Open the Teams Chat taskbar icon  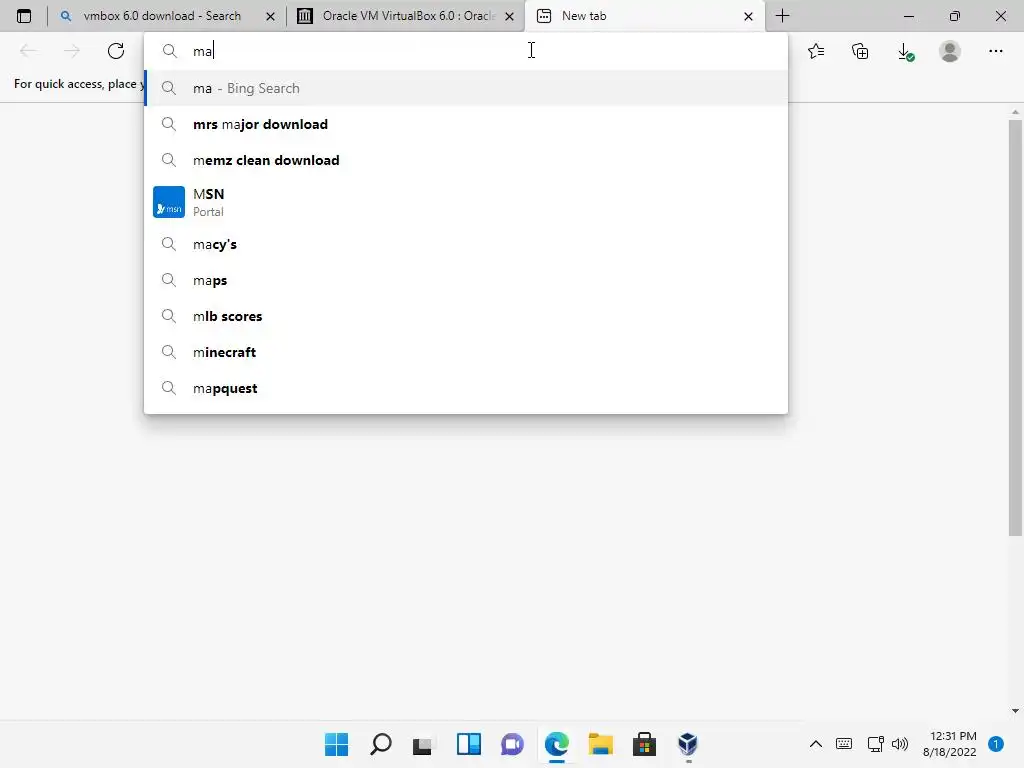pos(513,744)
